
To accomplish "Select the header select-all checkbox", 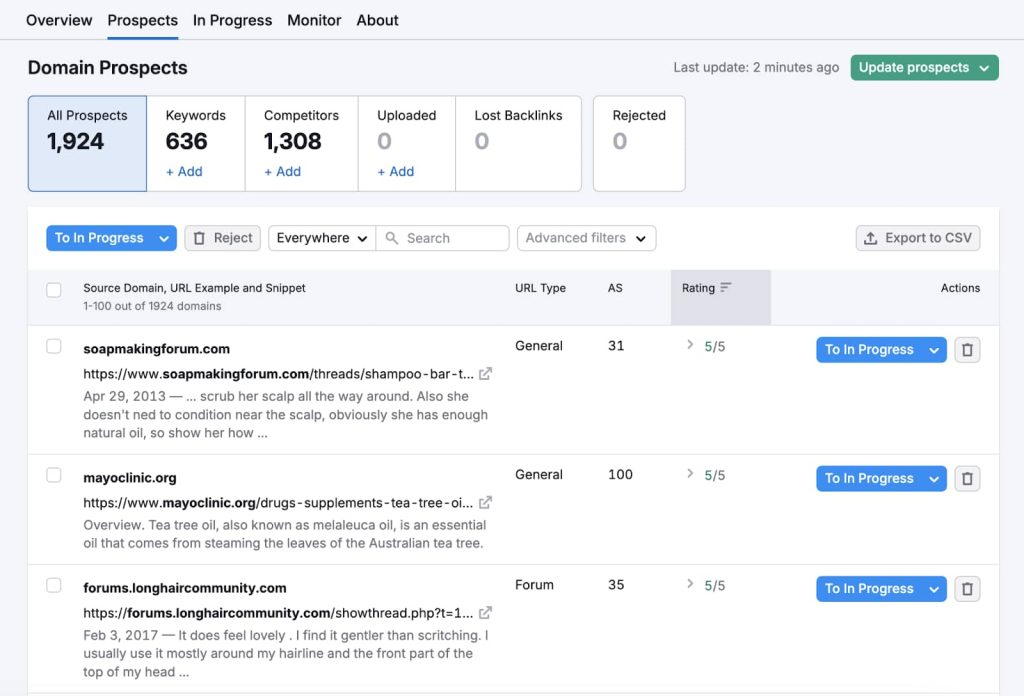I will [54, 289].
